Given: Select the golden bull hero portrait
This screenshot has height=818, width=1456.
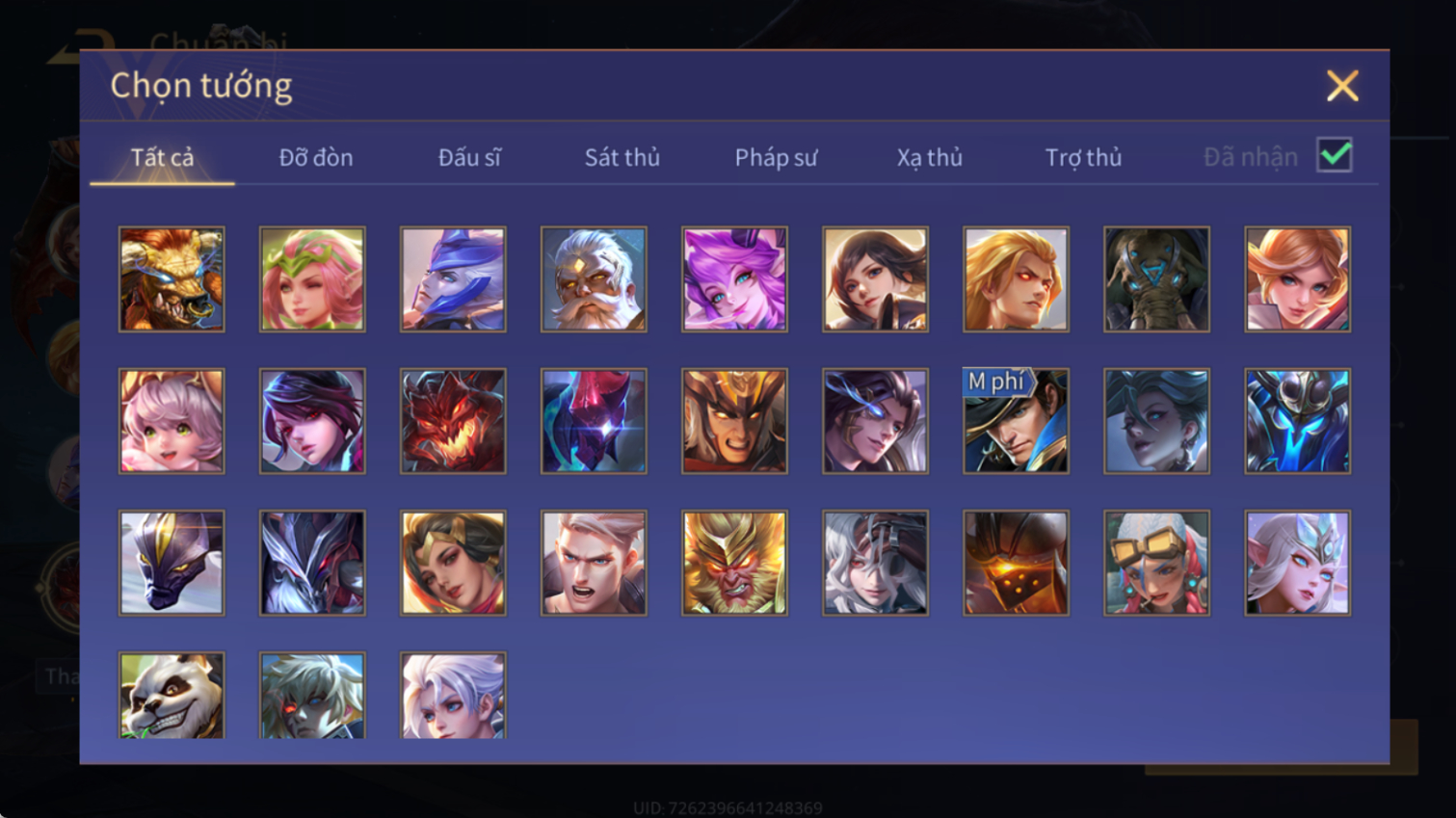Looking at the screenshot, I should click(172, 279).
